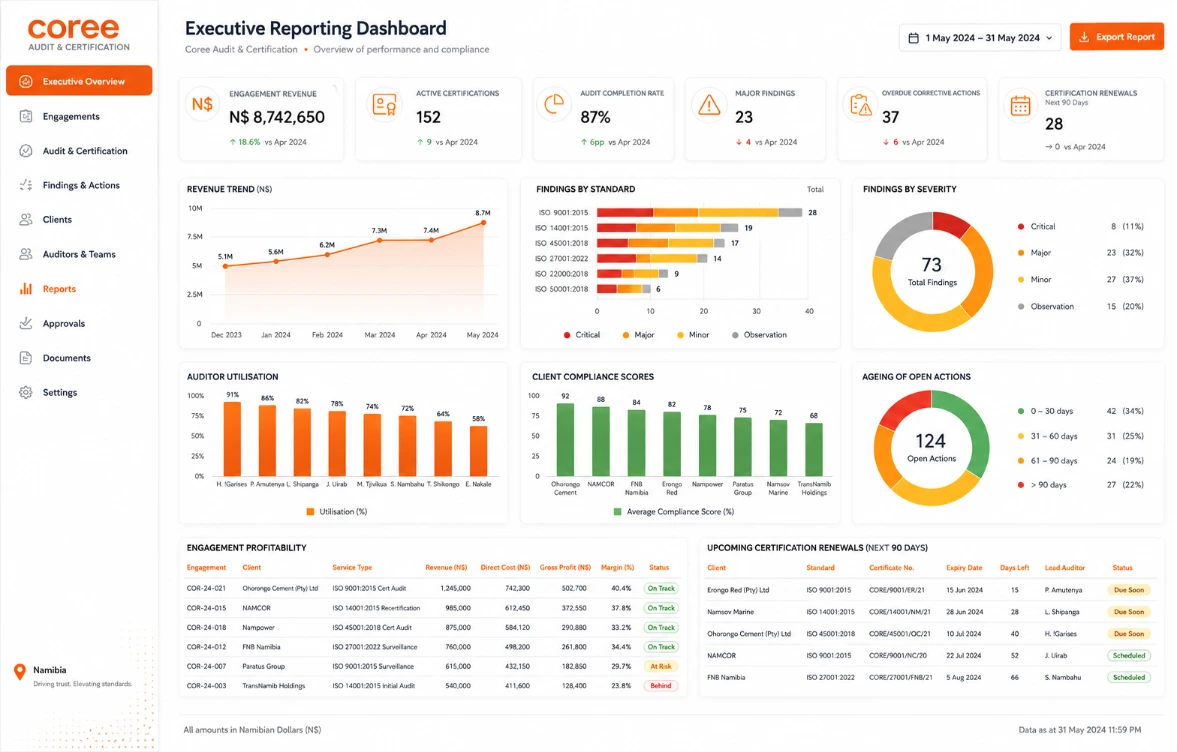
Task: Click the On Track status for COR-24-021
Action: (x=661, y=588)
